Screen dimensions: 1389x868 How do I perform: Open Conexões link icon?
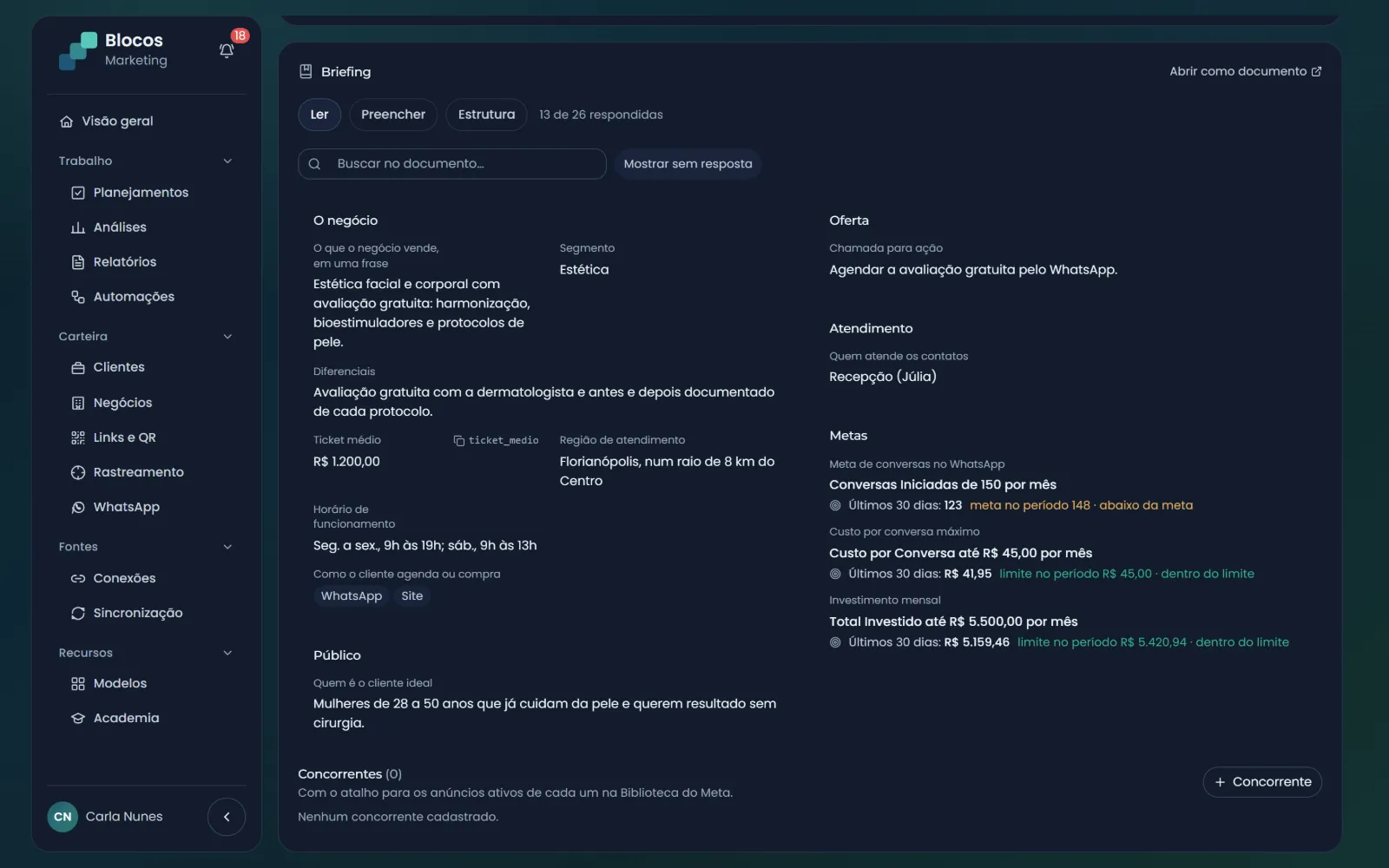[x=78, y=578]
